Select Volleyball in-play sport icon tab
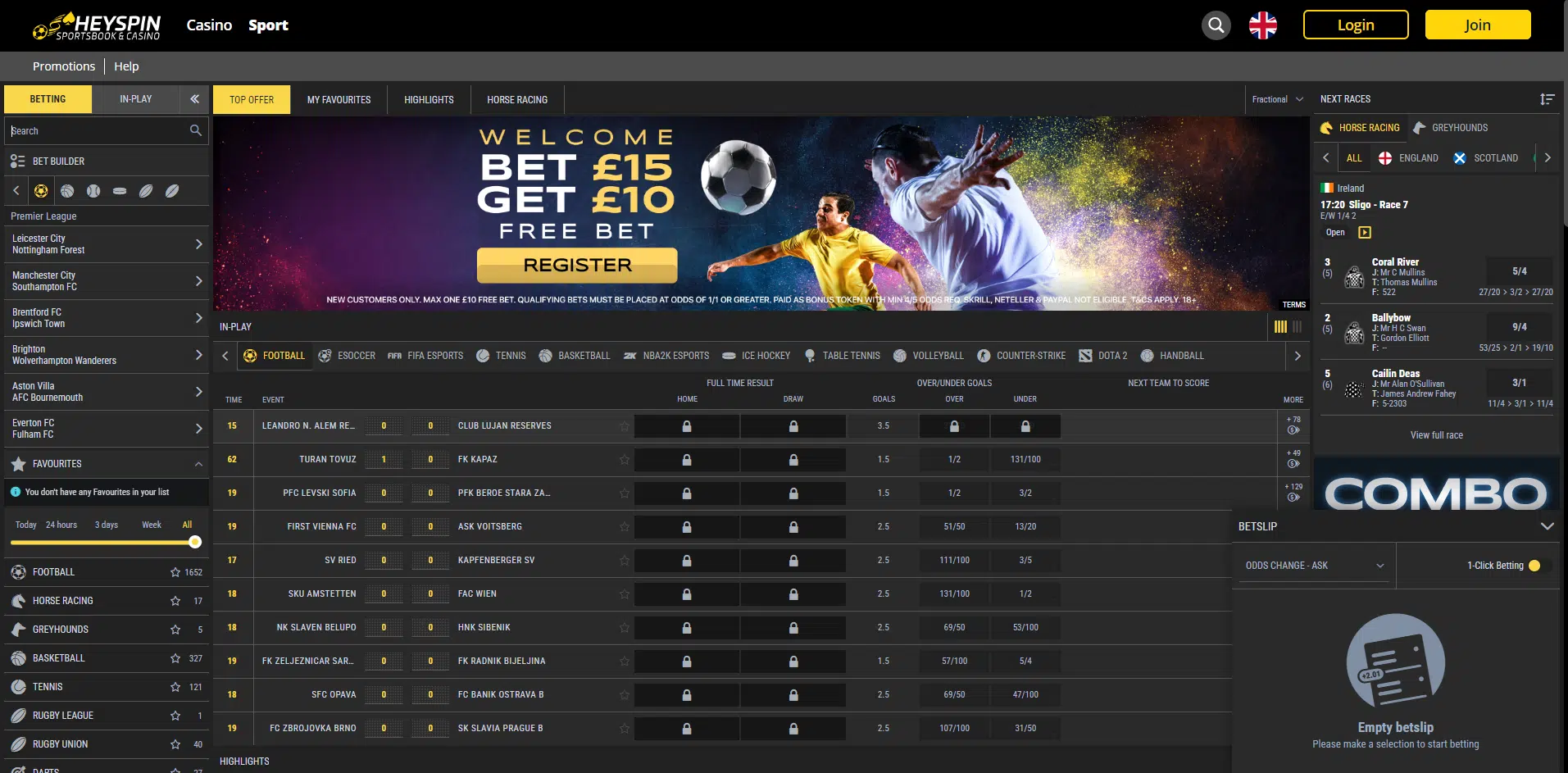The height and width of the screenshot is (773, 1568). click(929, 356)
